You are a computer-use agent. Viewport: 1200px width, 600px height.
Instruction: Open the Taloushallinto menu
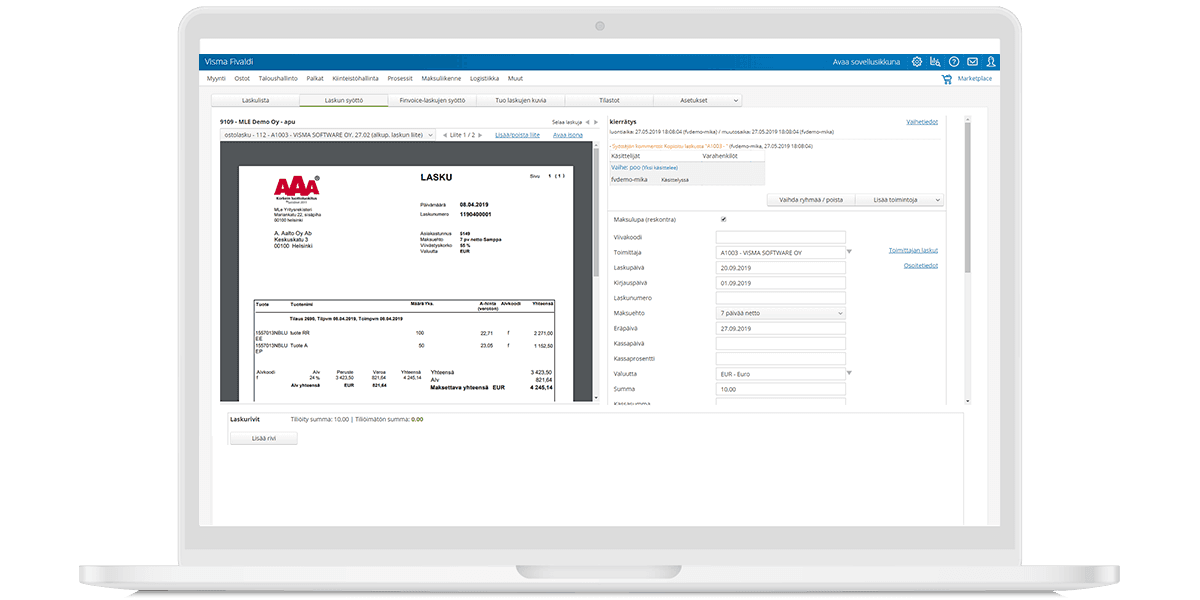point(278,78)
